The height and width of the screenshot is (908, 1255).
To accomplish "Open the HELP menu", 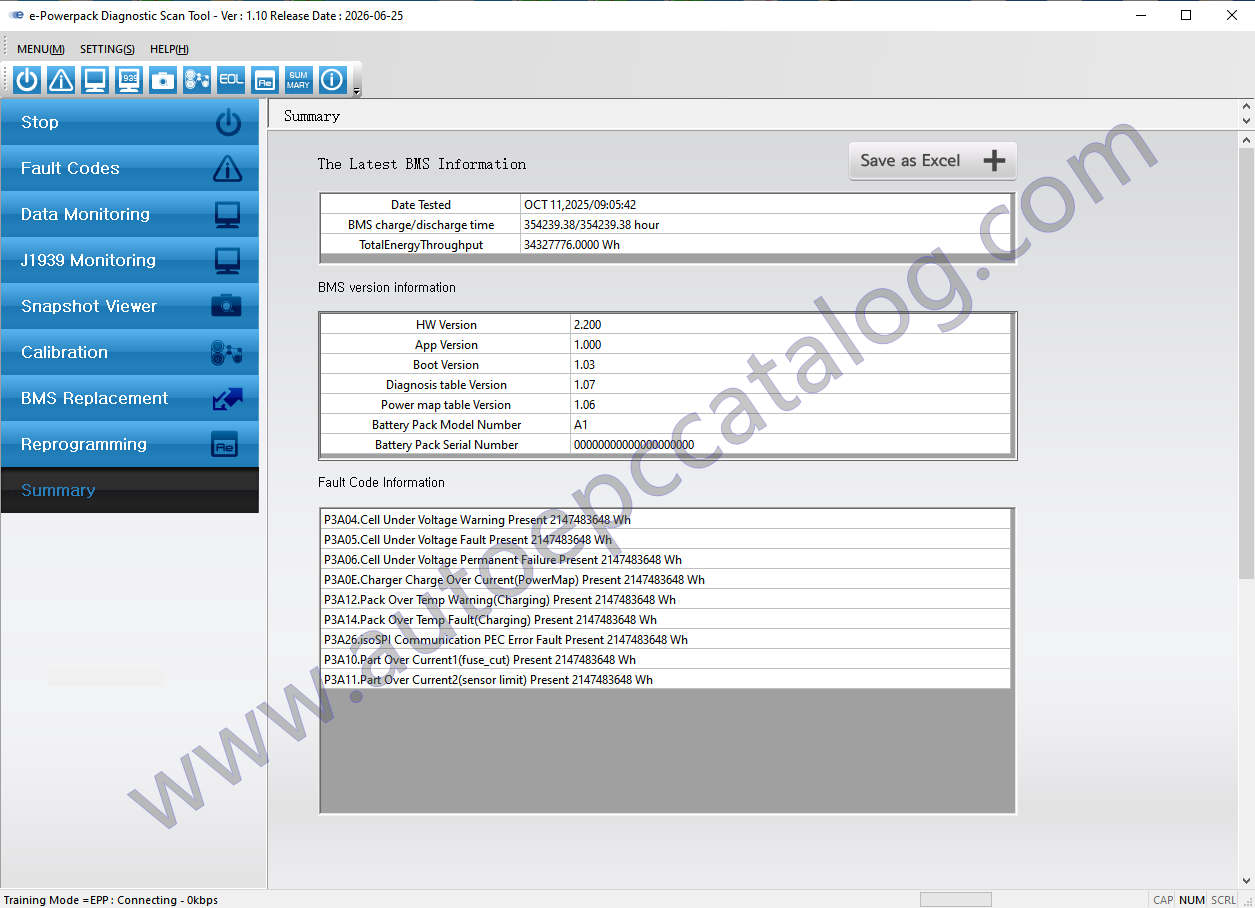I will pos(169,49).
